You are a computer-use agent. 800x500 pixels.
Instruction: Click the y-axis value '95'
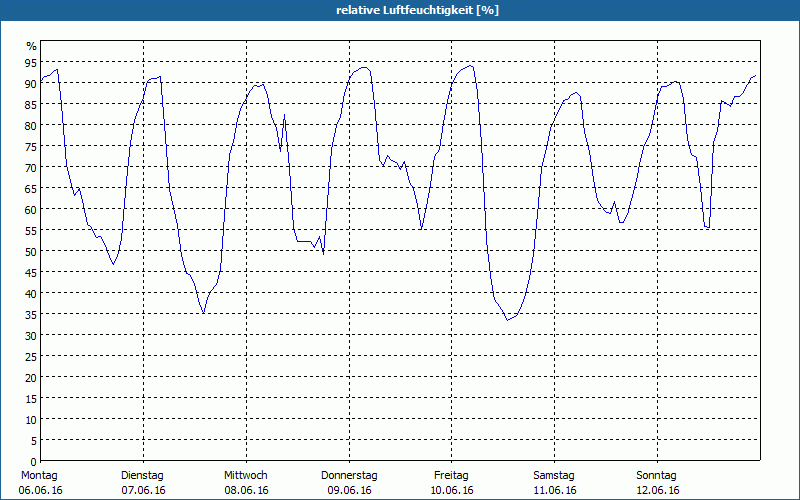[31, 63]
